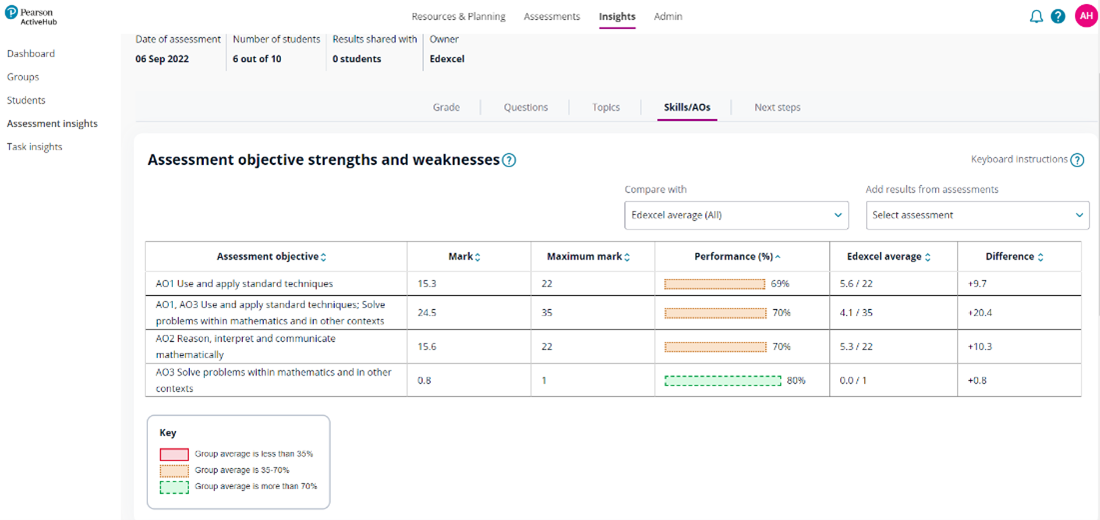Expand the Select assessment dropdown
1100x520 pixels.
pyautogui.click(x=977, y=215)
